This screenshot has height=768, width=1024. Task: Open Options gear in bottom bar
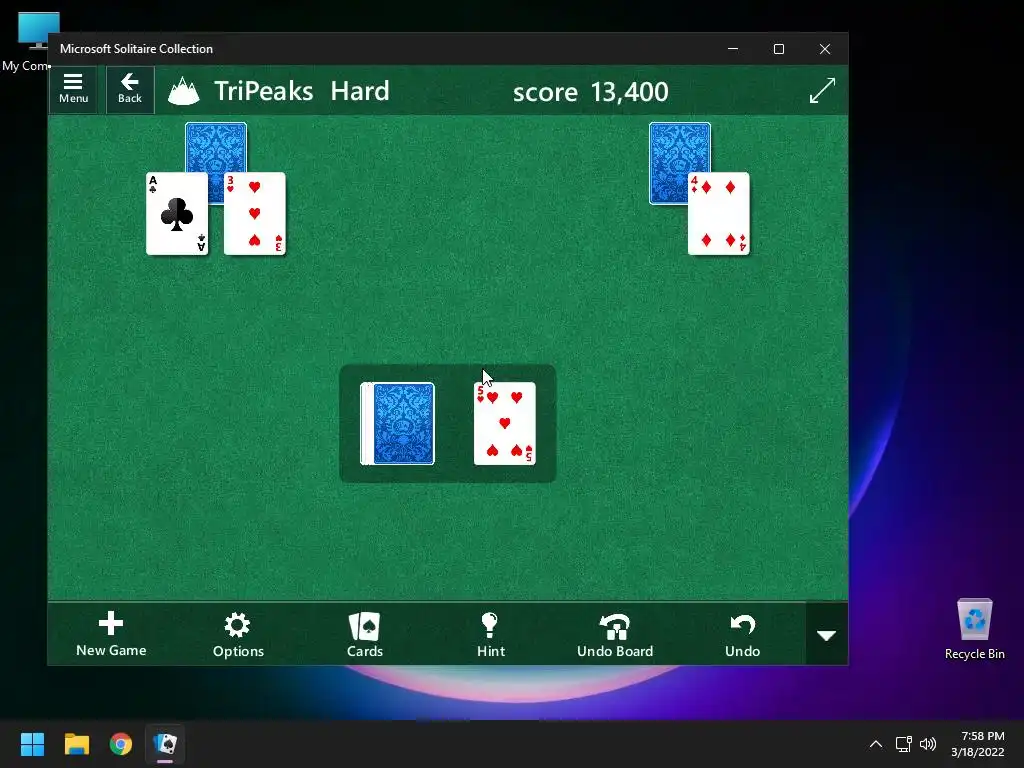tap(238, 633)
